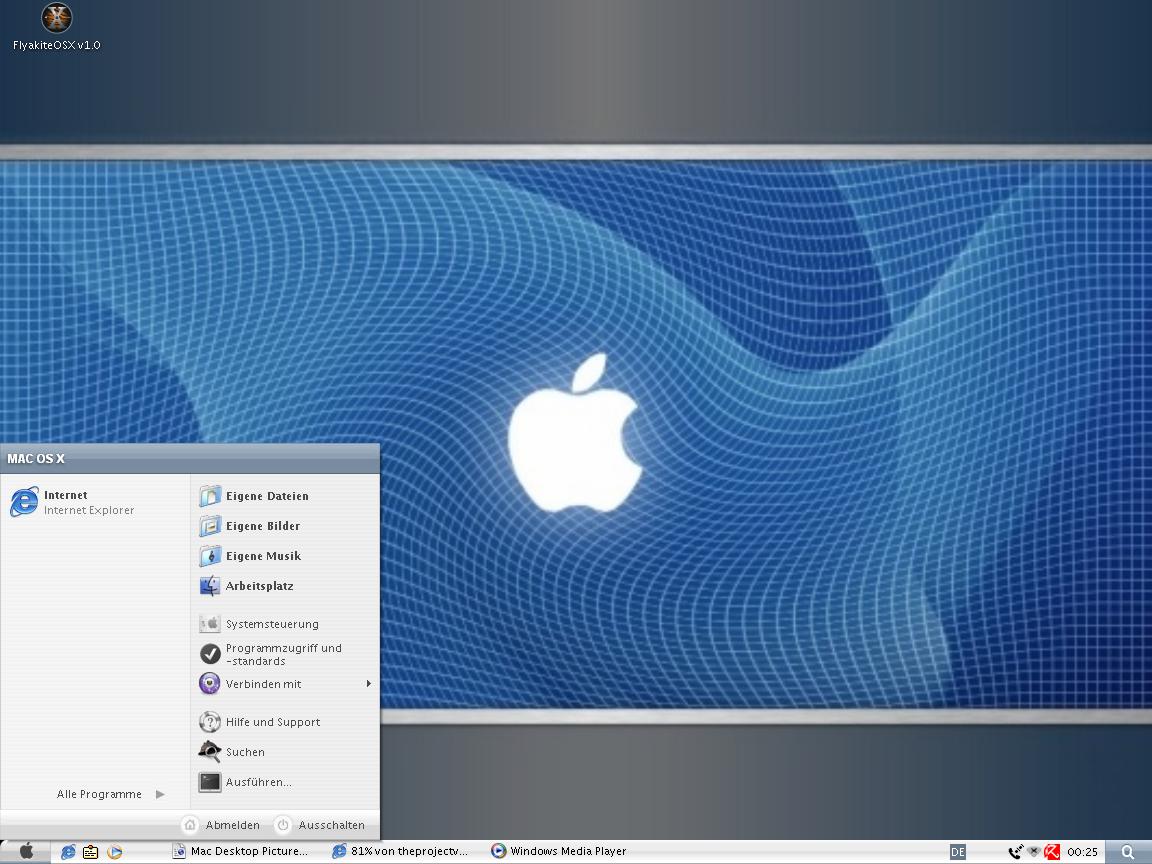The image size is (1152, 864).
Task: Click the phone connection tray icon
Action: click(1015, 852)
